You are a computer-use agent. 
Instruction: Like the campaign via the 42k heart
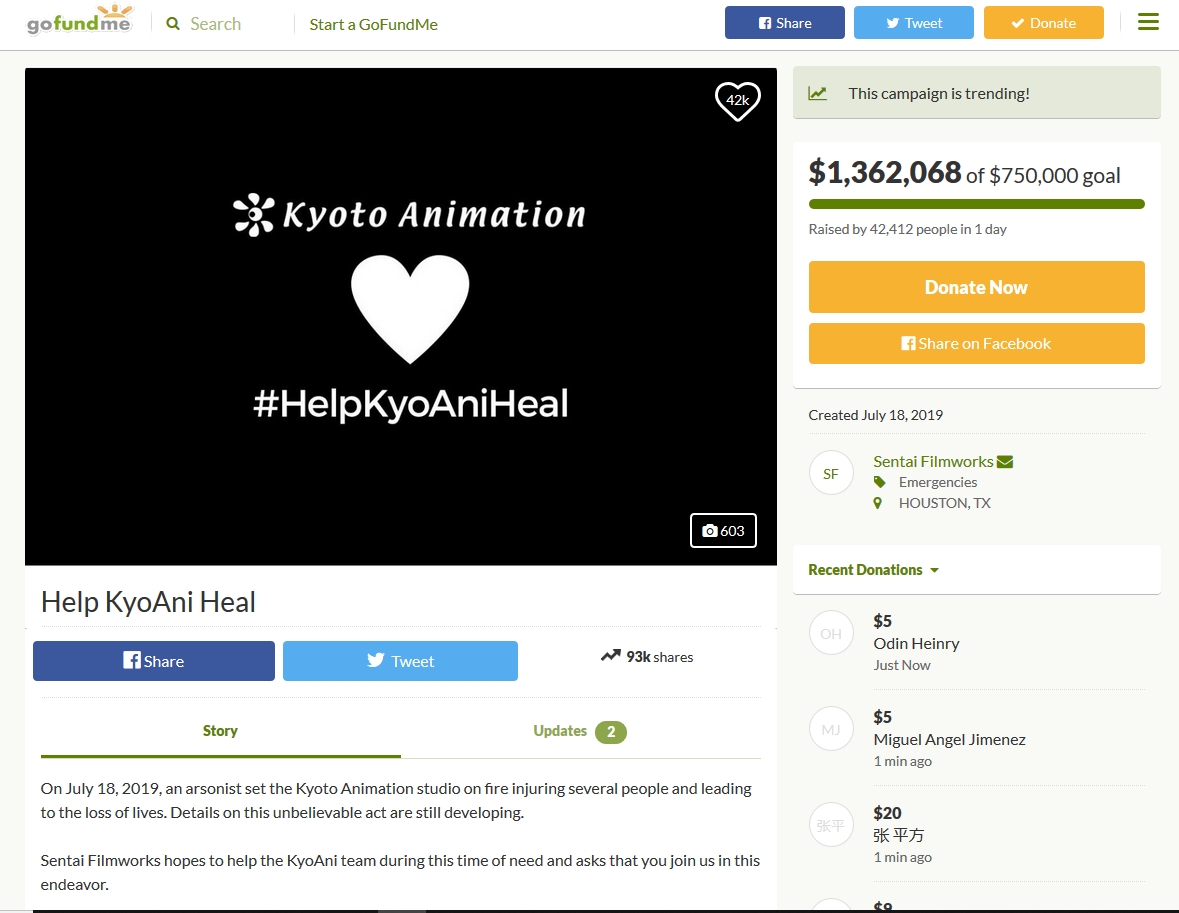coord(738,101)
